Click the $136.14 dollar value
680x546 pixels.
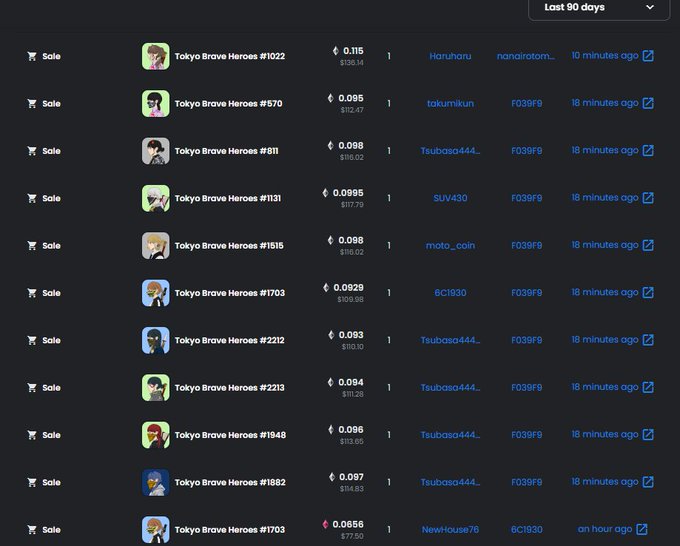tap(352, 62)
